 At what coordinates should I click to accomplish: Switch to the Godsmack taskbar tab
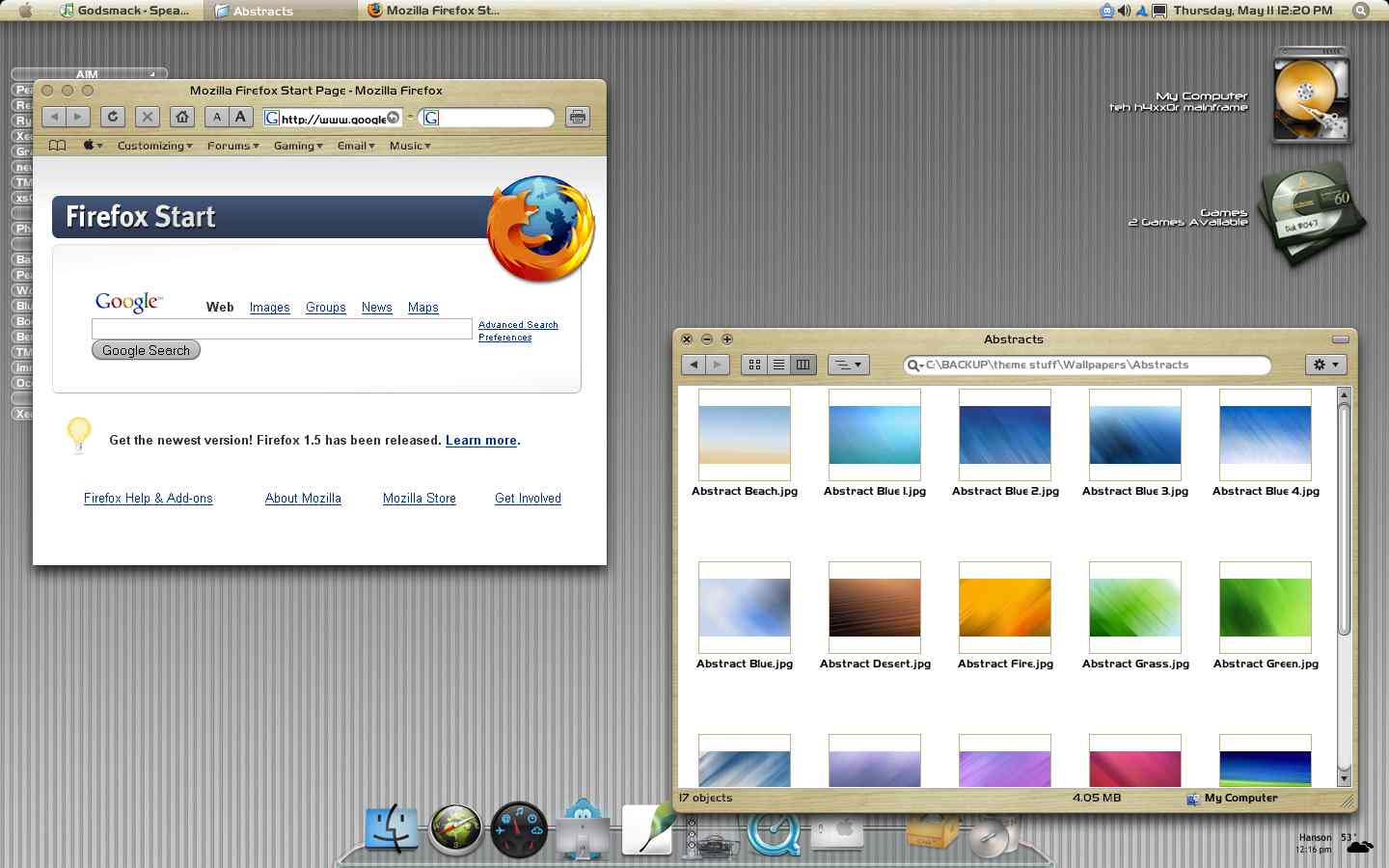point(123,11)
